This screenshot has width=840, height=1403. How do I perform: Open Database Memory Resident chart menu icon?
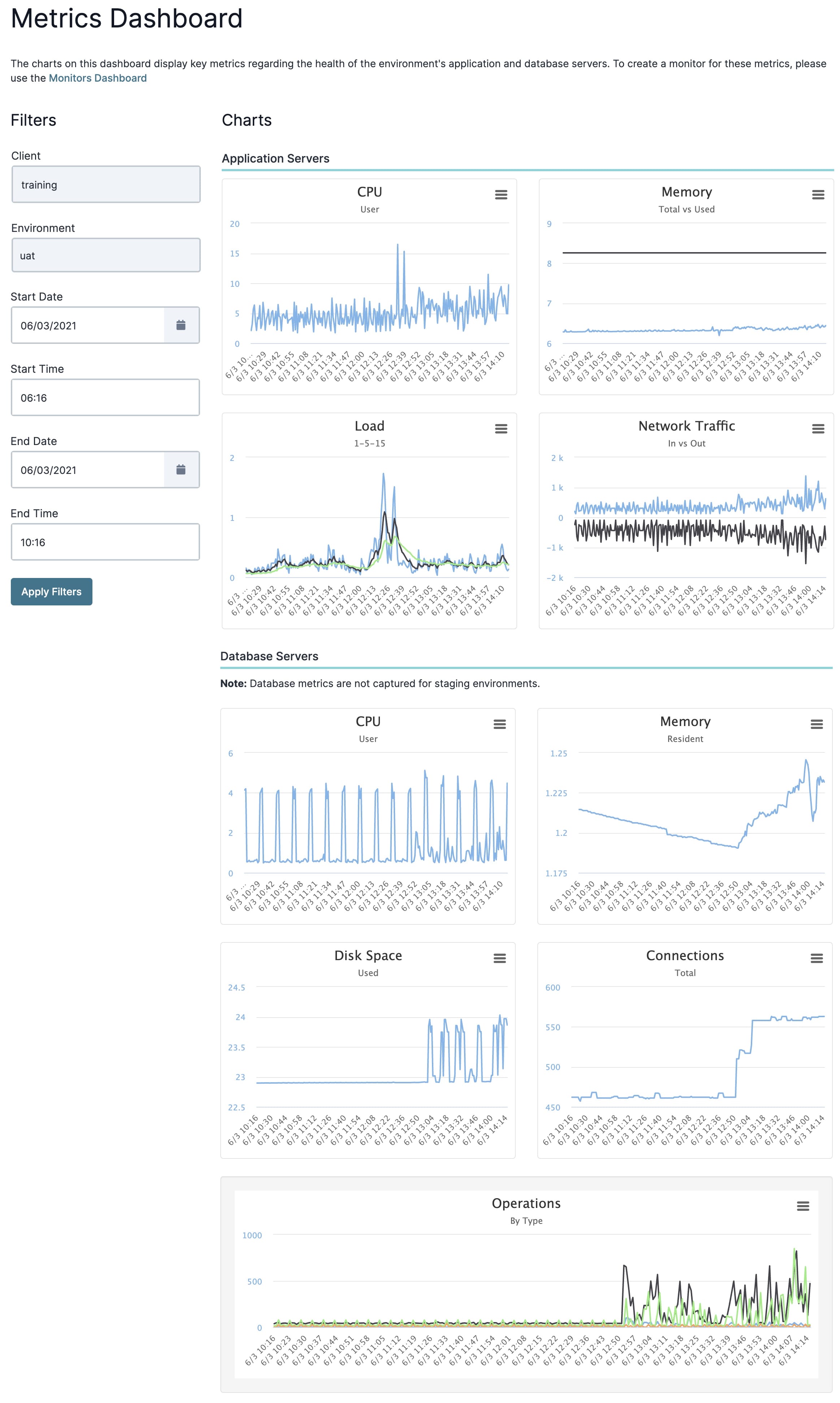pyautogui.click(x=816, y=724)
